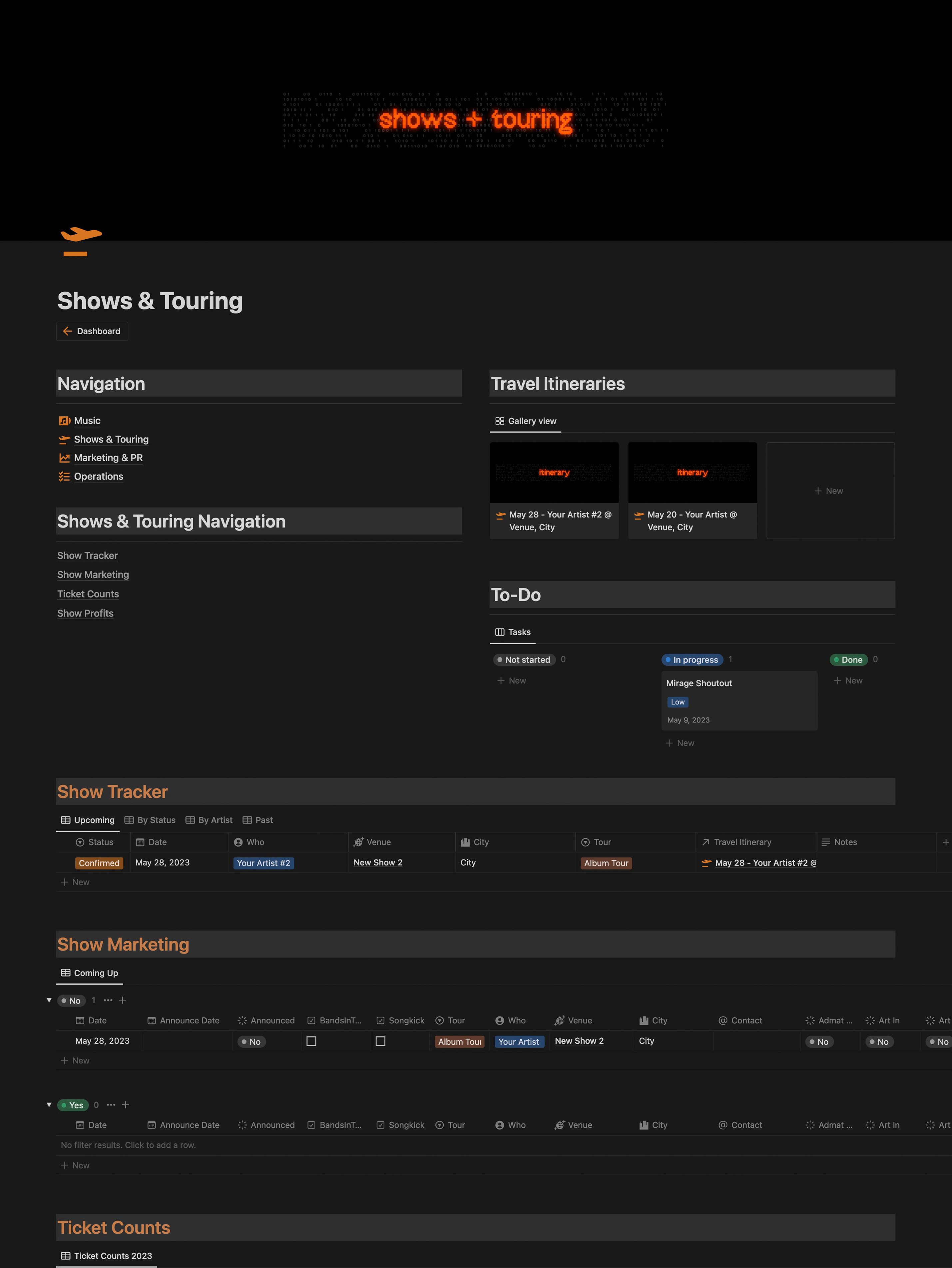Check the BandsInTown checkbox for May 28 show
Viewport: 952px width, 1268px height.
311,1041
